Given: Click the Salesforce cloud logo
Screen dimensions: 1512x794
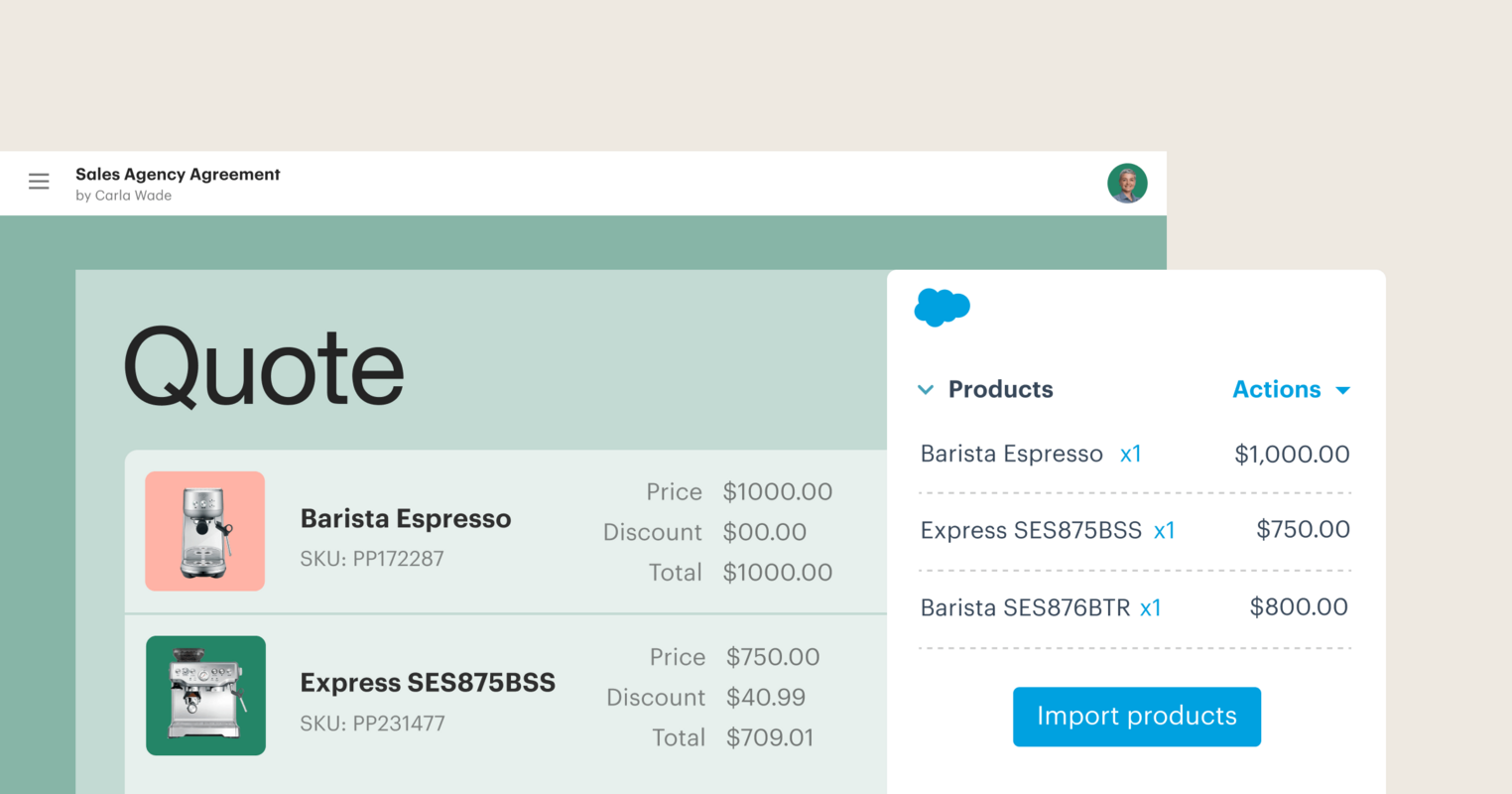Looking at the screenshot, I should pyautogui.click(x=942, y=307).
